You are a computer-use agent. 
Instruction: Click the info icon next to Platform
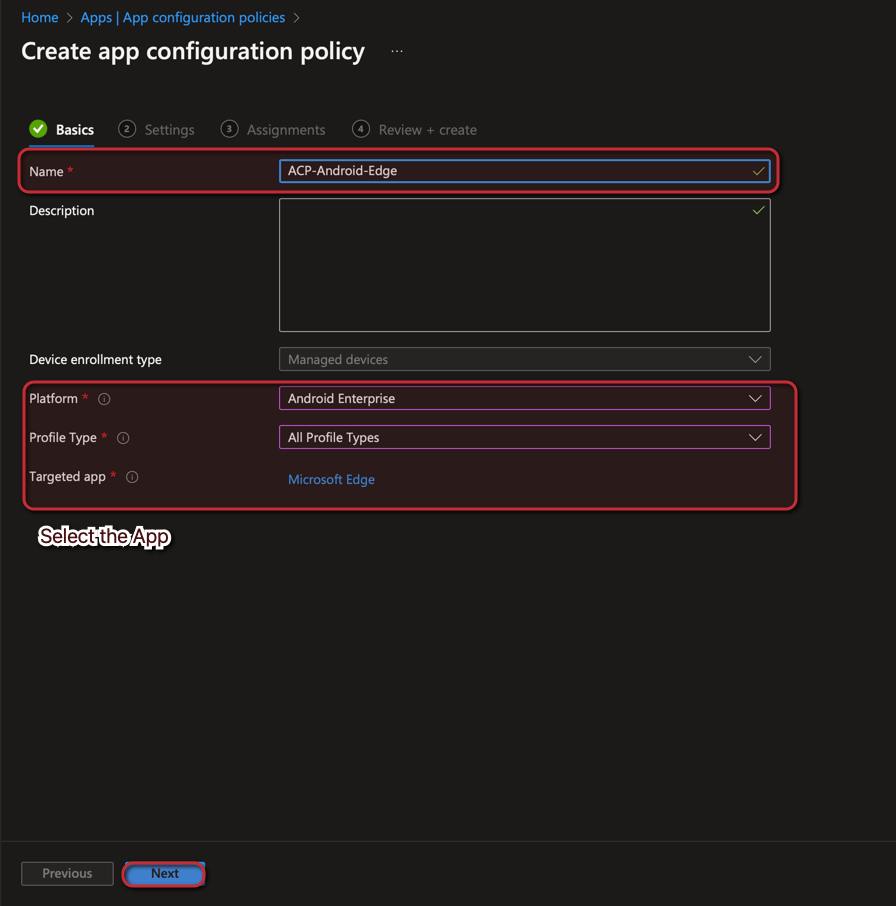tap(104, 399)
